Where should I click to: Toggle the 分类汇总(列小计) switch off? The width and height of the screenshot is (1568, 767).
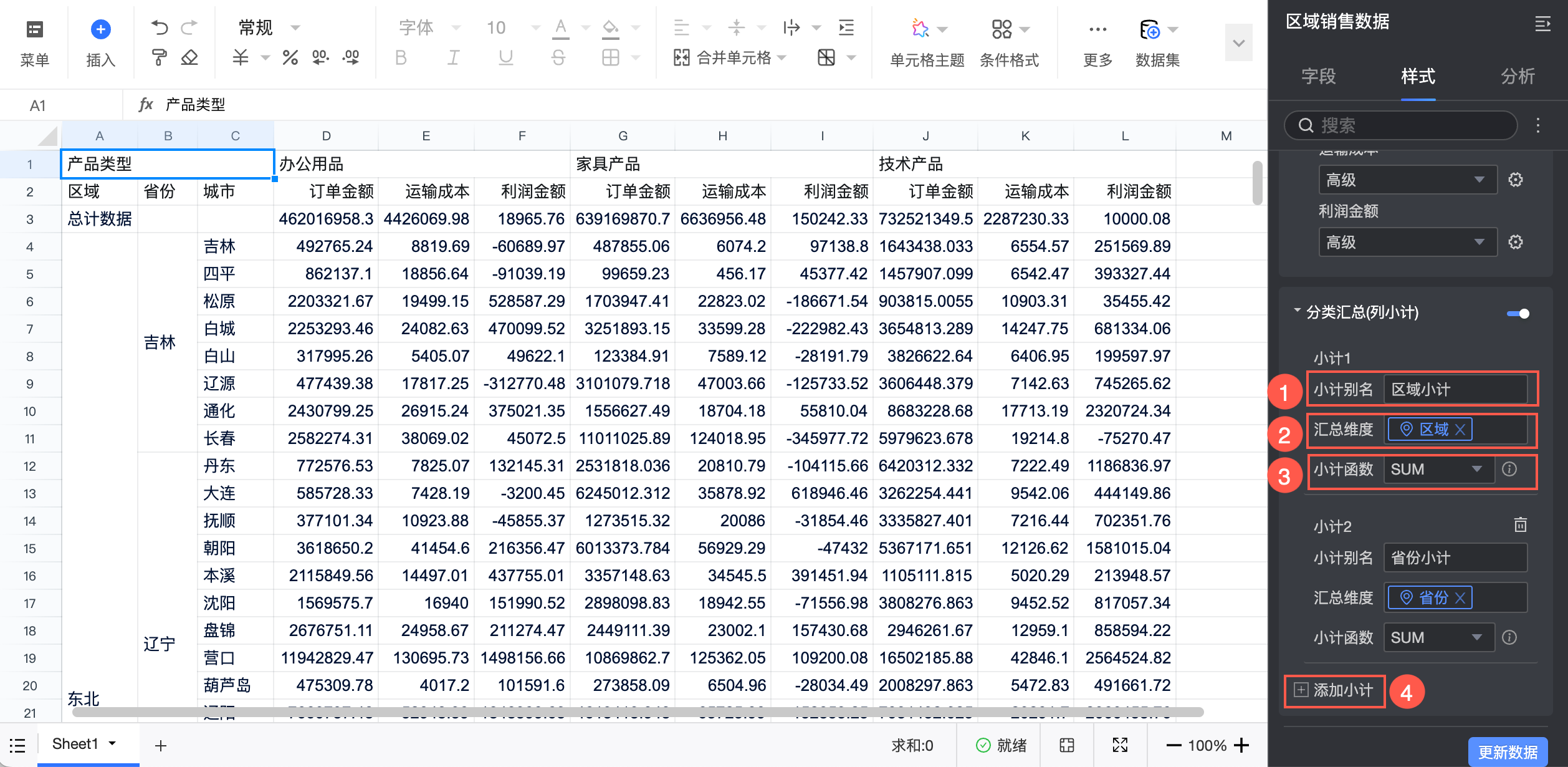pyautogui.click(x=1518, y=313)
